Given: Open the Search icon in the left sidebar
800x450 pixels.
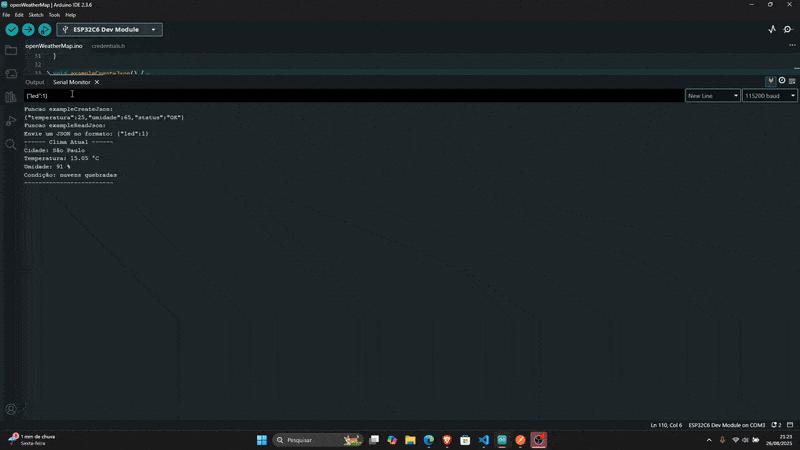Looking at the screenshot, I should pos(11,144).
